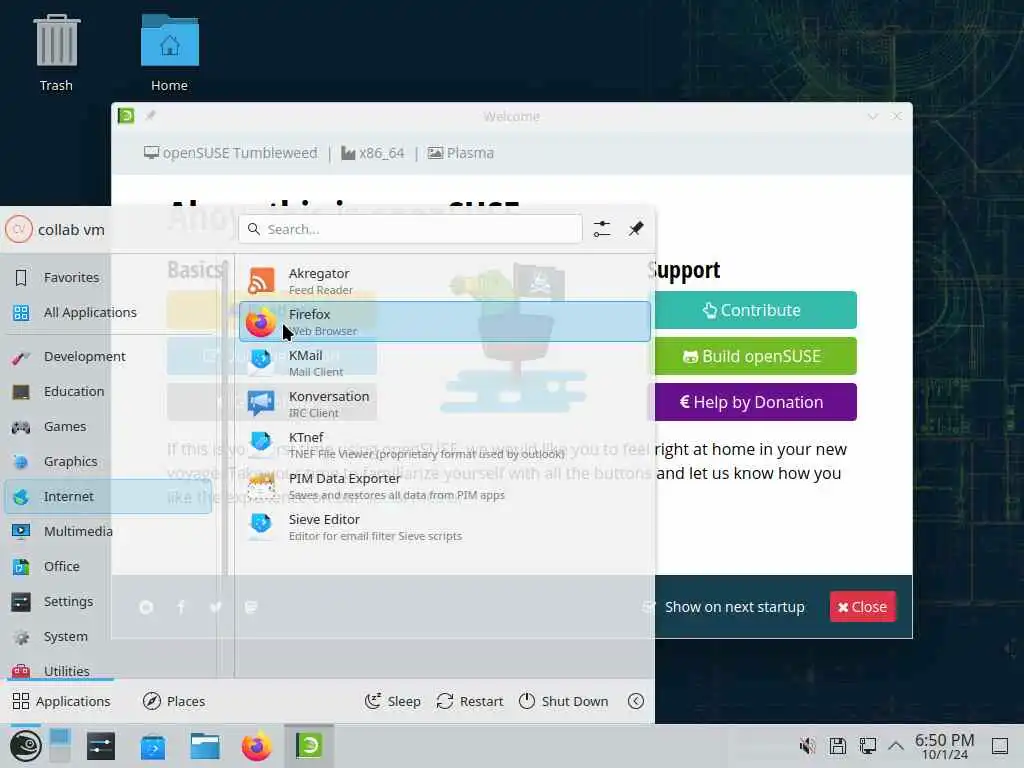Click Build openSUSE in Welcome window
The height and width of the screenshot is (768, 1024).
755,356
